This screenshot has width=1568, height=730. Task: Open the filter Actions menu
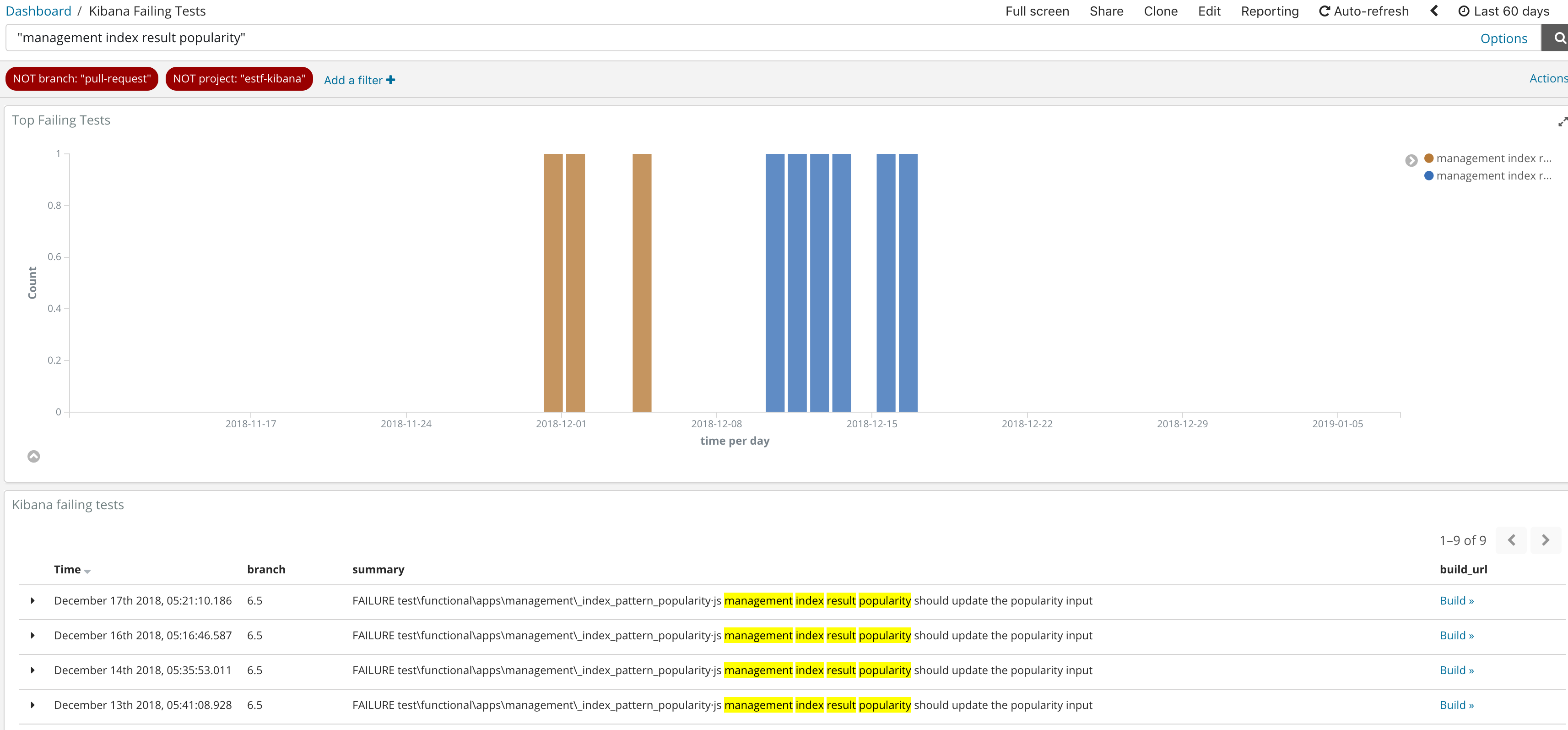pos(1548,78)
